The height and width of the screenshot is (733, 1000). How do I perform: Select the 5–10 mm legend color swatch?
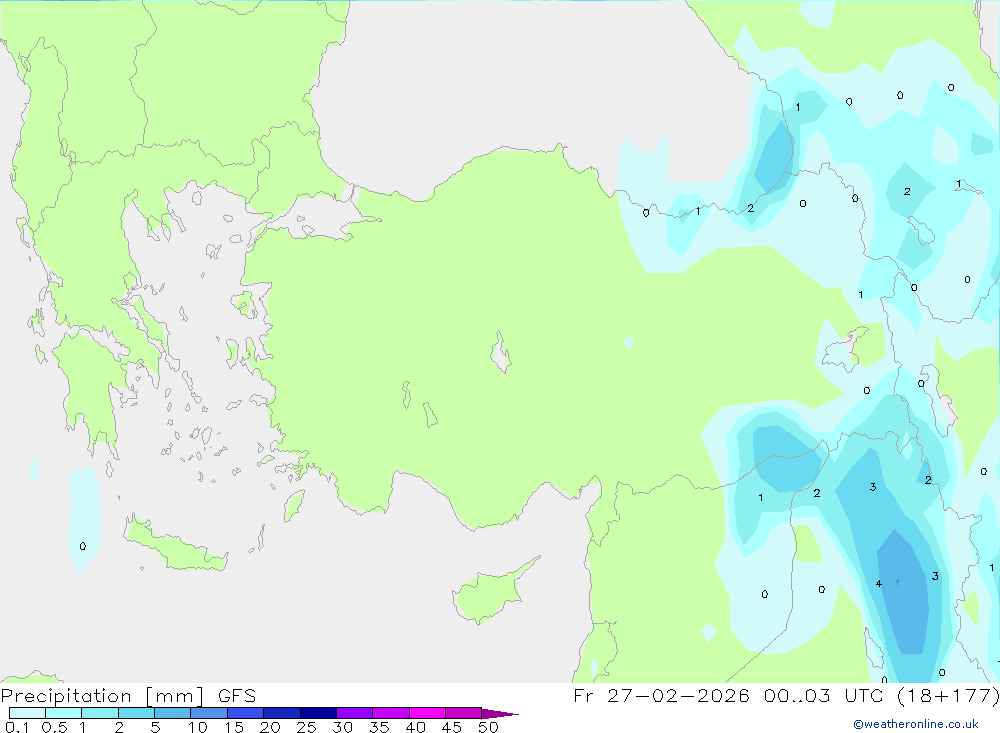coord(173,713)
